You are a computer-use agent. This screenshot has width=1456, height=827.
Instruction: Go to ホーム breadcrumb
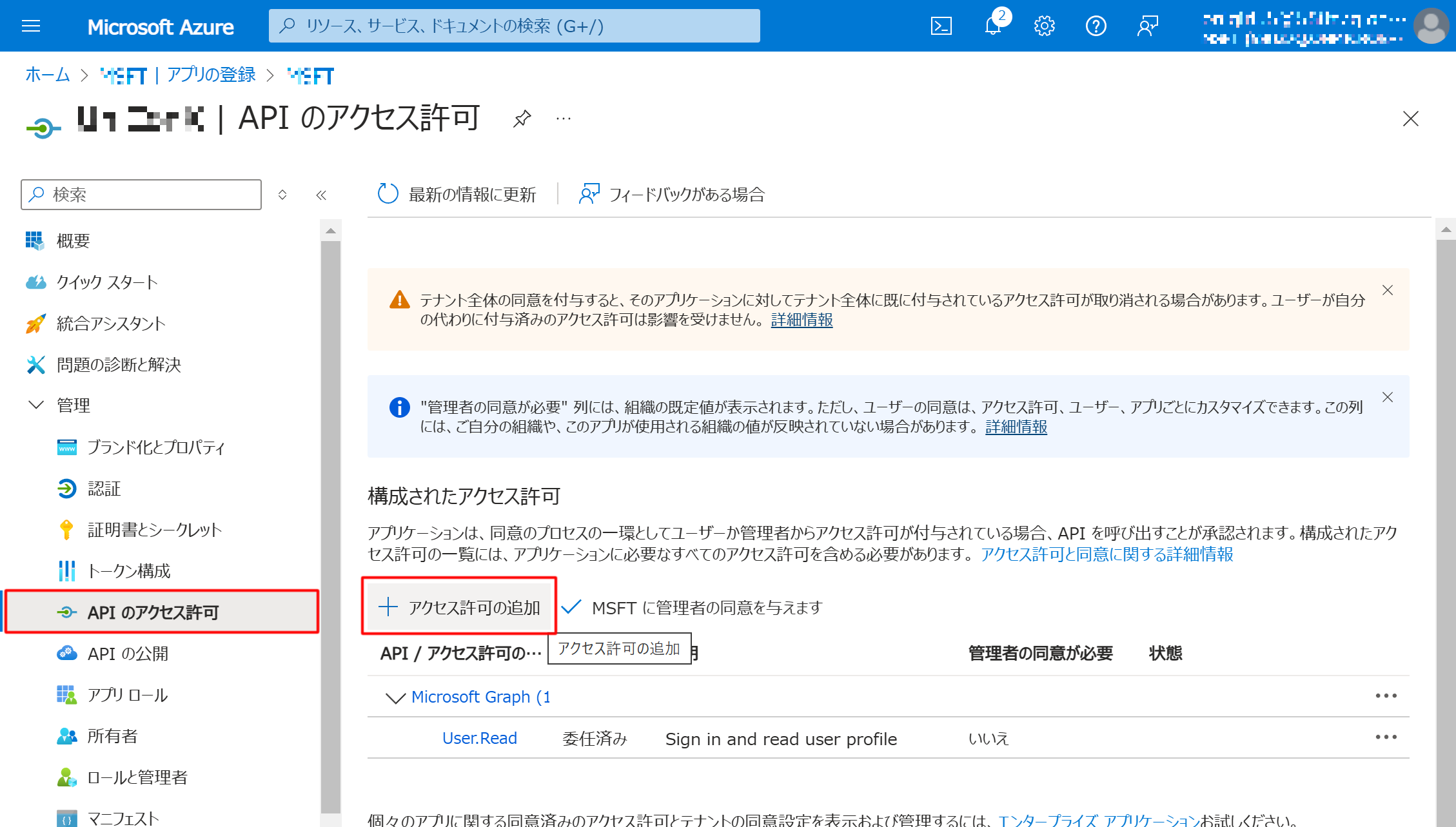point(48,75)
